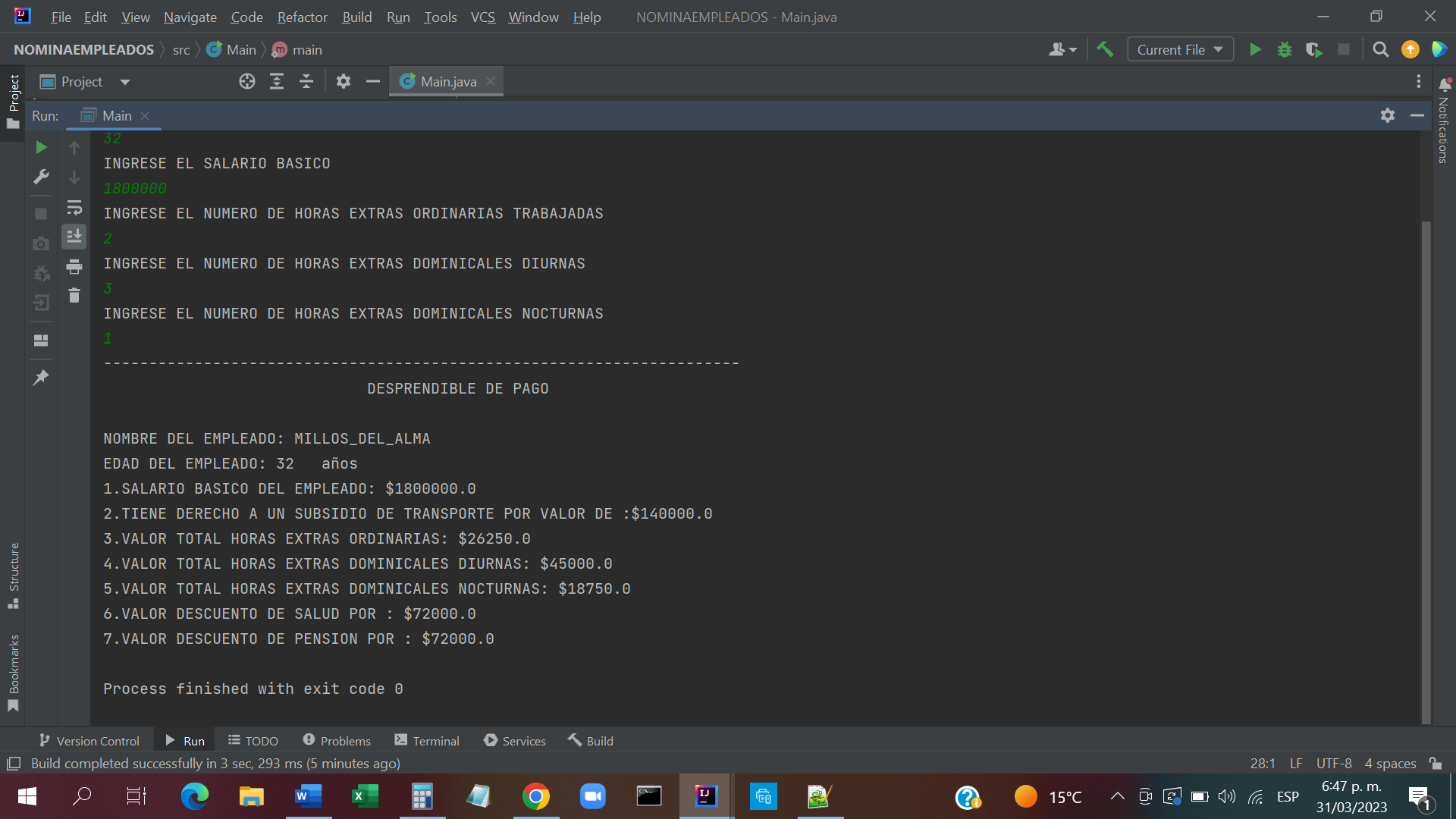Click the Build project hammer icon
This screenshot has width=1456, height=819.
click(1105, 50)
